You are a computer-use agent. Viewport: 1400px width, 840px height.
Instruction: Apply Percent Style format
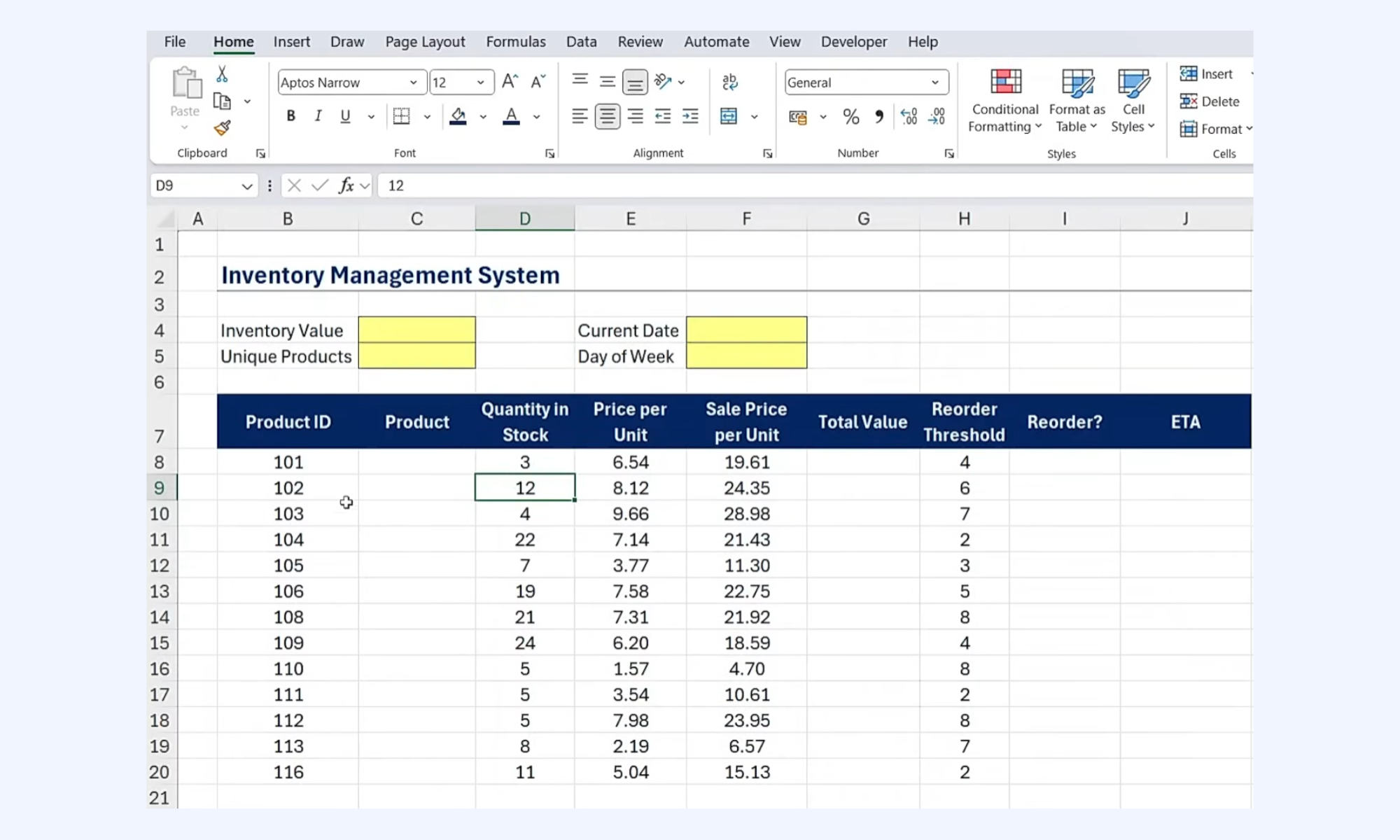click(851, 116)
